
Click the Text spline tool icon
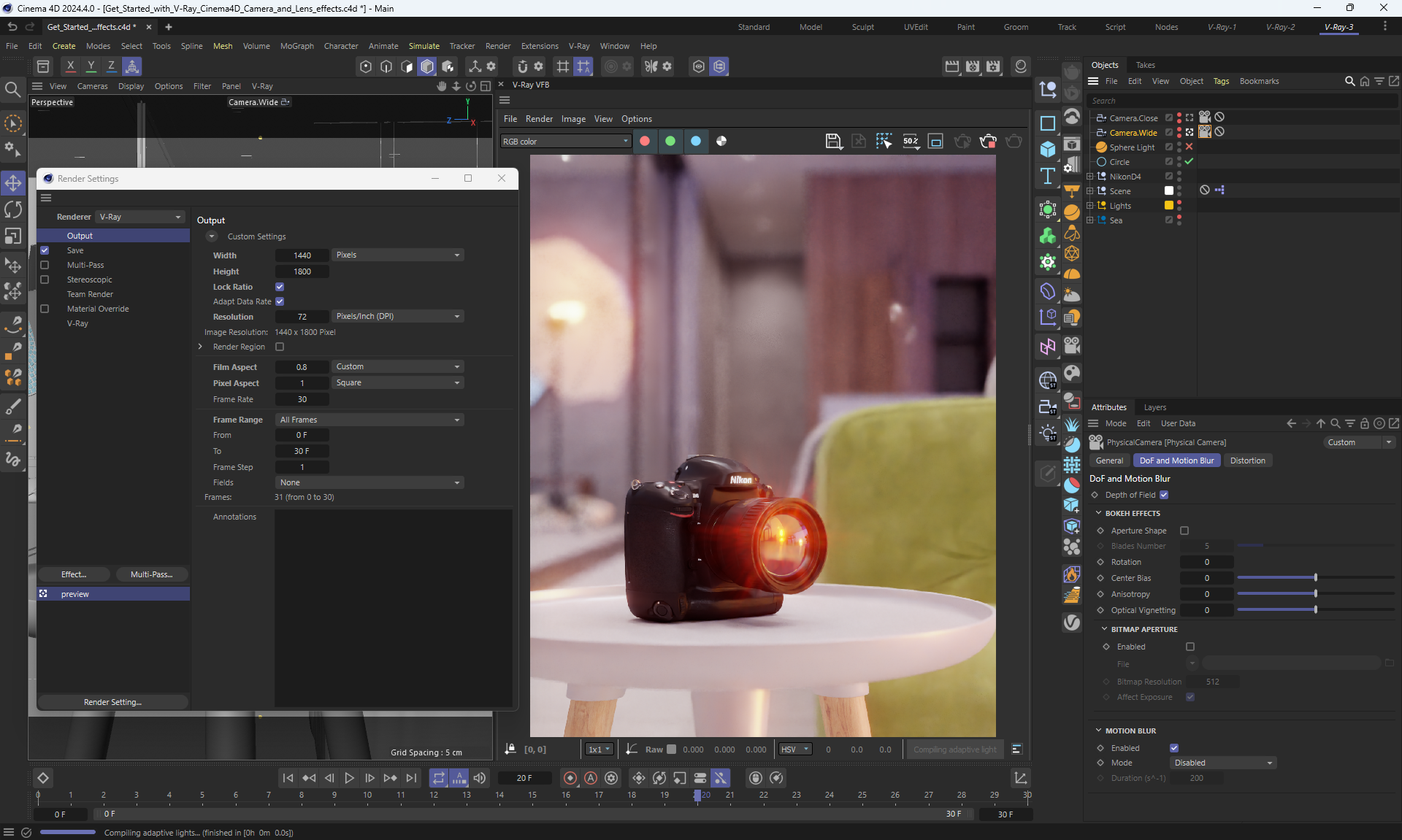1048,176
